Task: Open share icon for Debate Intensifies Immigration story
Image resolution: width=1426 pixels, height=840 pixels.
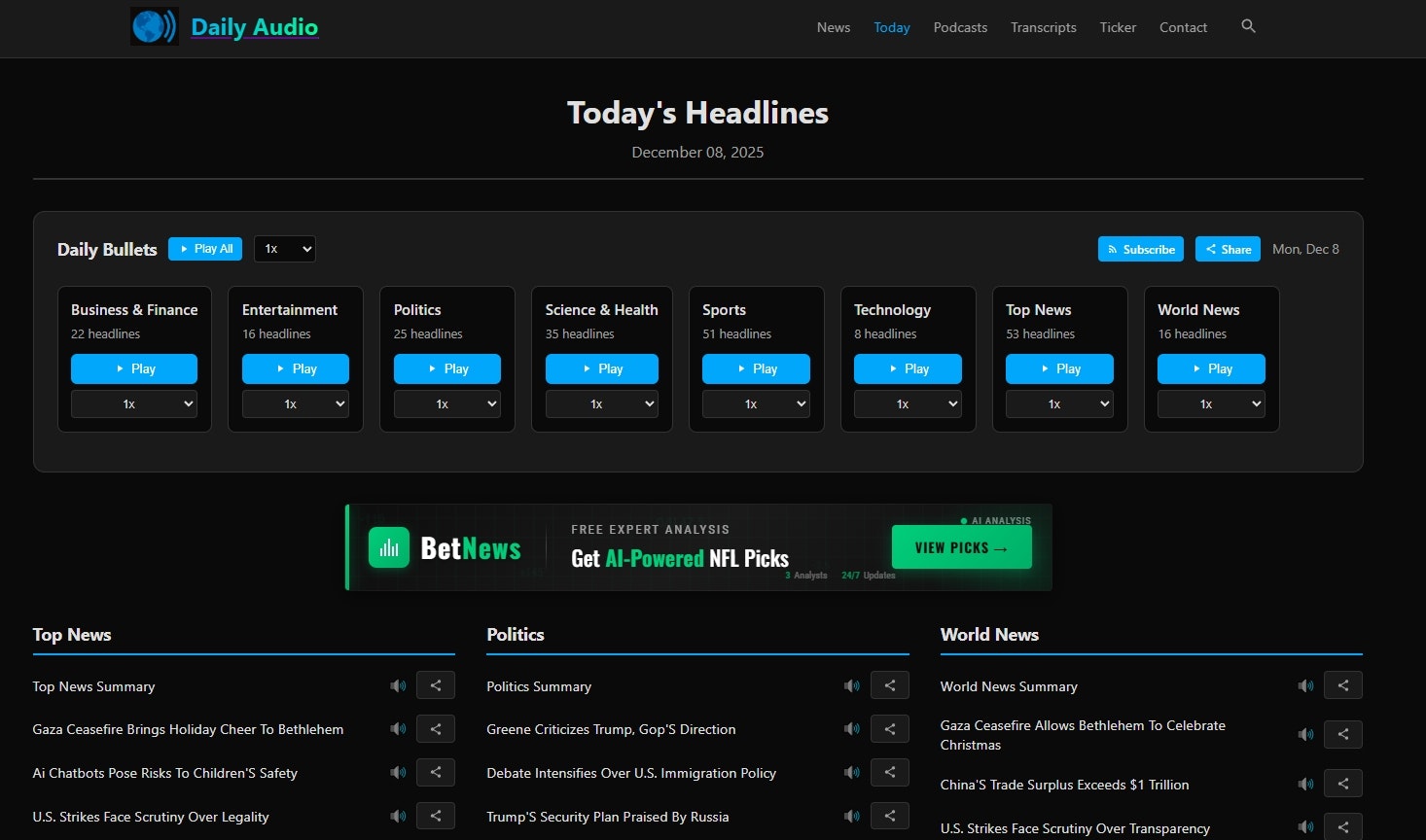Action: (x=889, y=772)
